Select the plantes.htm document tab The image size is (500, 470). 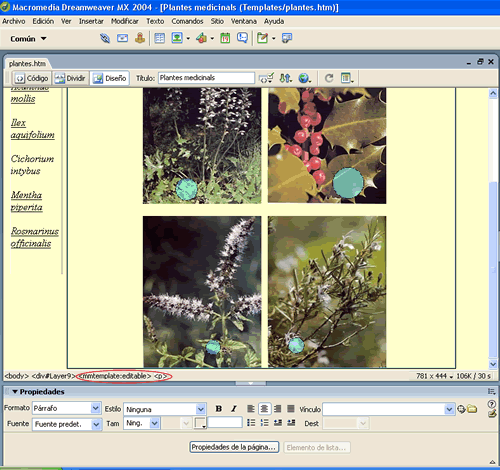(27, 63)
